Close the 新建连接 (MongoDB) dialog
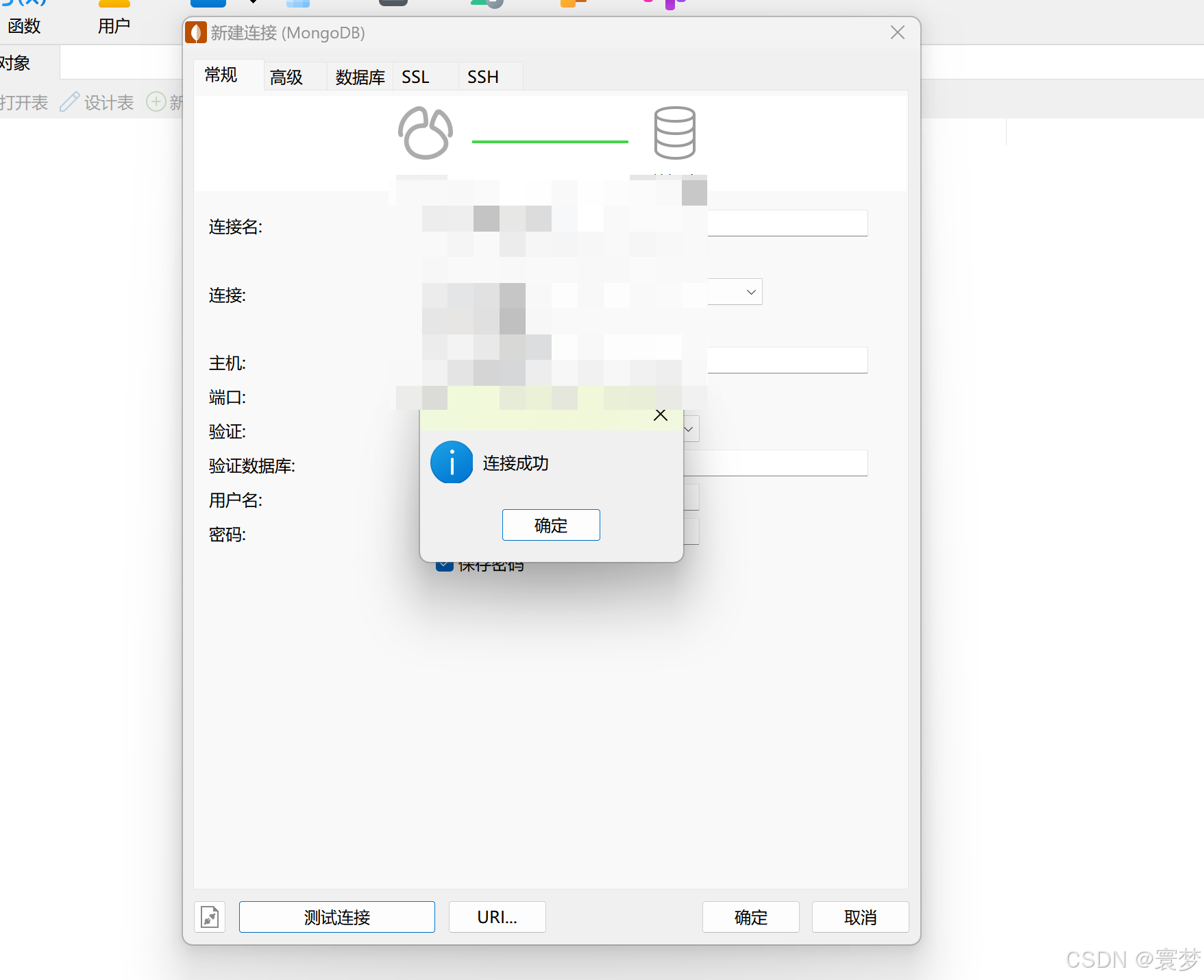 (x=898, y=32)
